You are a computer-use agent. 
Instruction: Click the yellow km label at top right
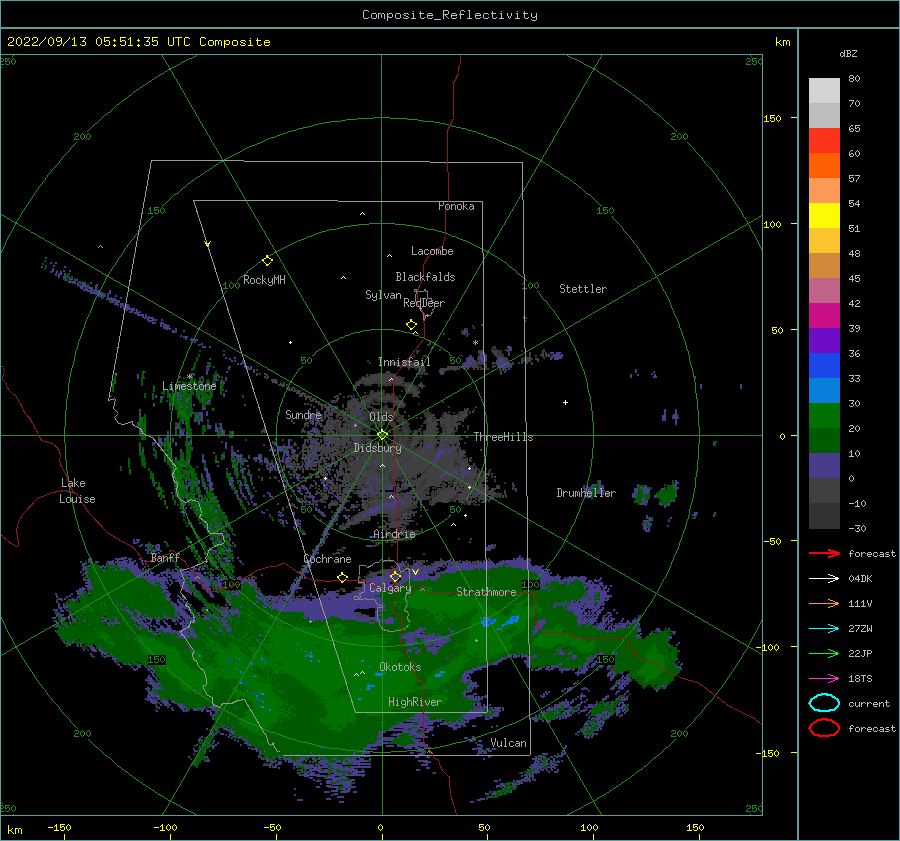782,42
